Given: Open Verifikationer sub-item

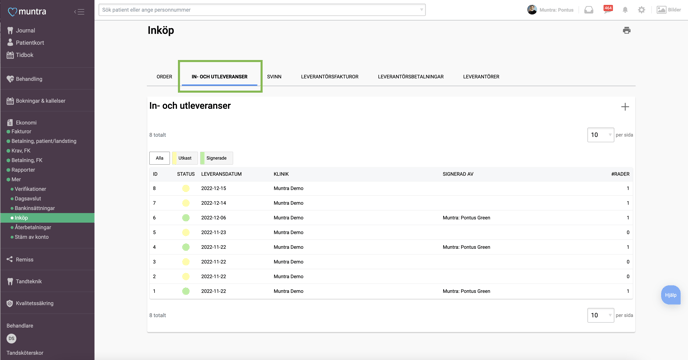Looking at the screenshot, I should tap(30, 189).
